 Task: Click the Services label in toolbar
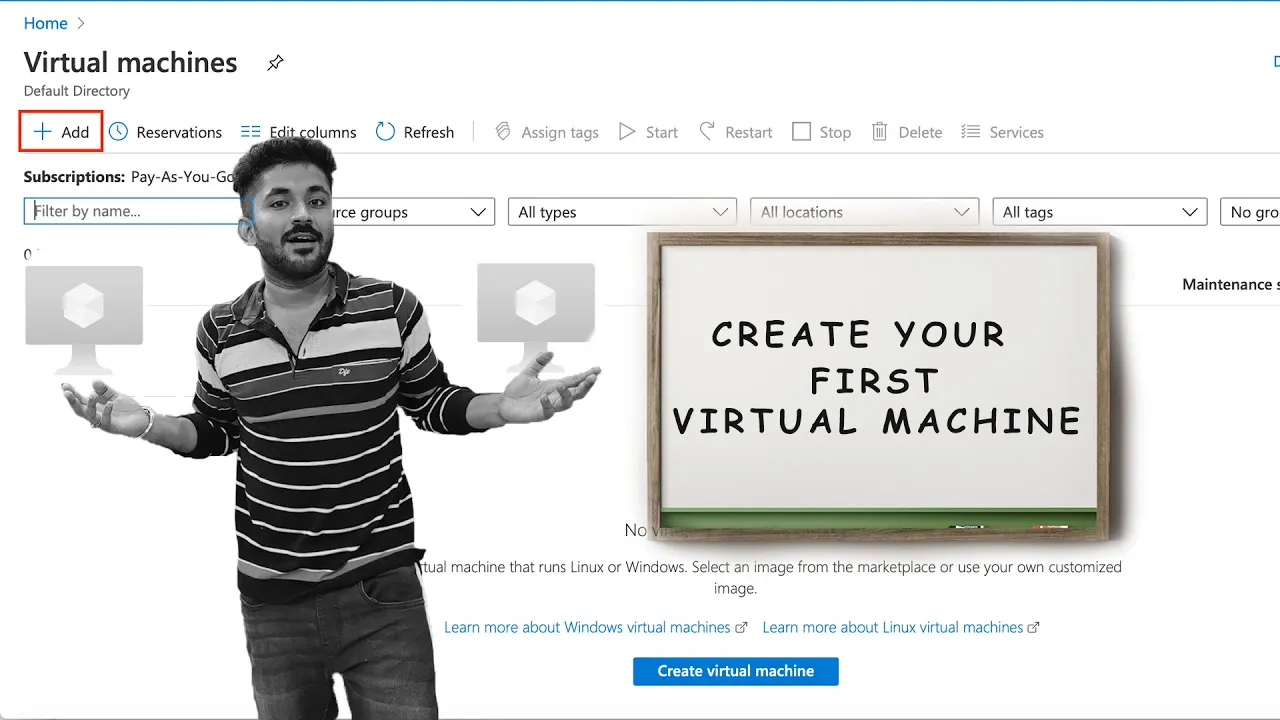[x=1016, y=132]
